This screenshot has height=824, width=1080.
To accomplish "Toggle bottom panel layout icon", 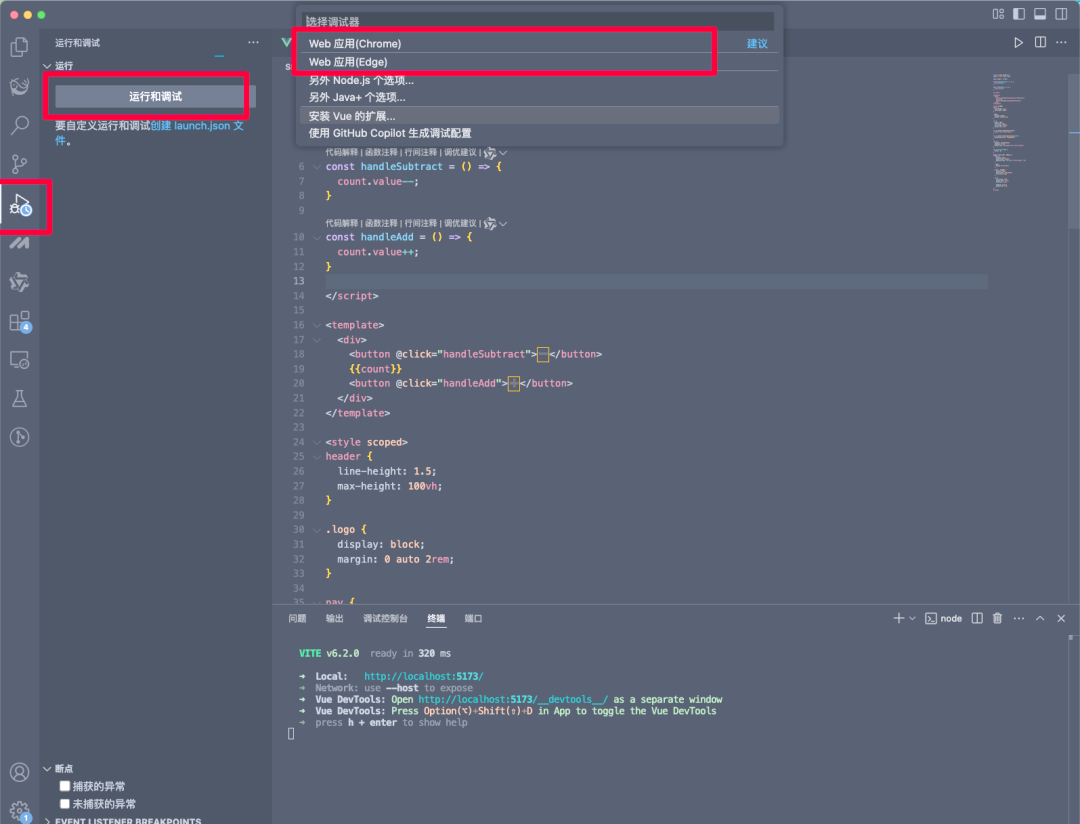I will (x=1040, y=14).
